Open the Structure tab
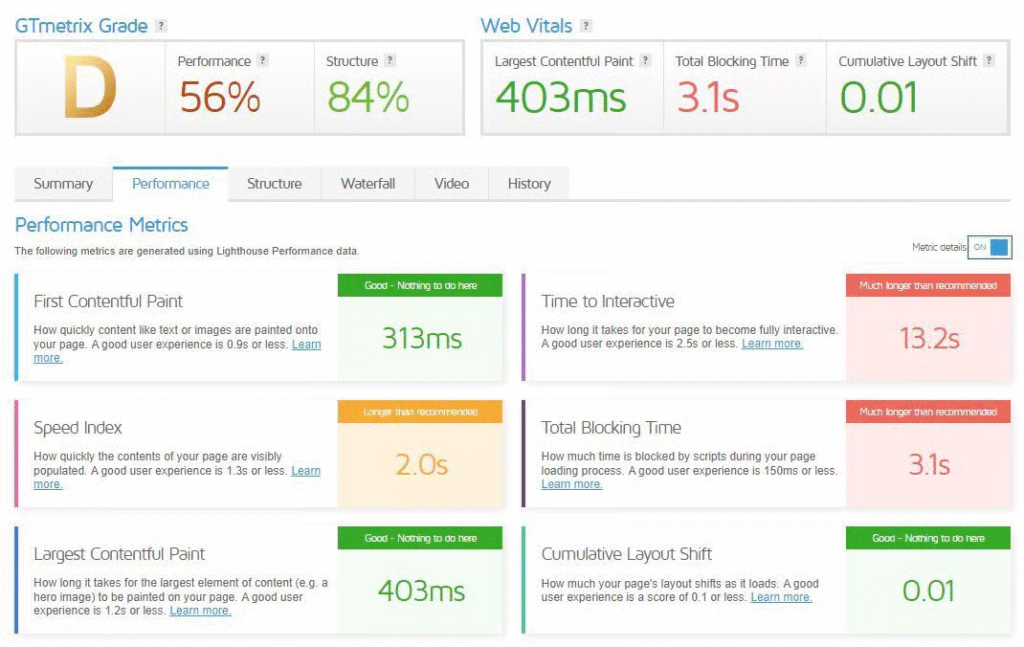 coord(274,184)
